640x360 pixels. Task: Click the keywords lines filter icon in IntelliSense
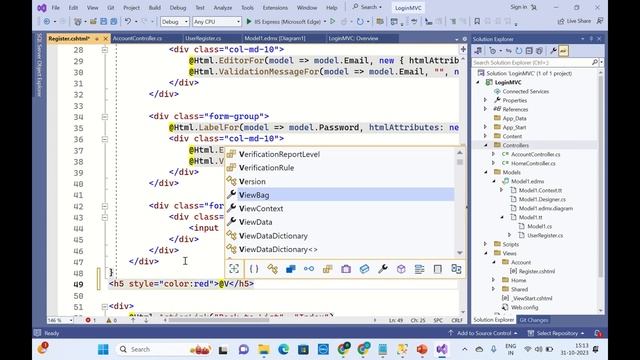419,269
